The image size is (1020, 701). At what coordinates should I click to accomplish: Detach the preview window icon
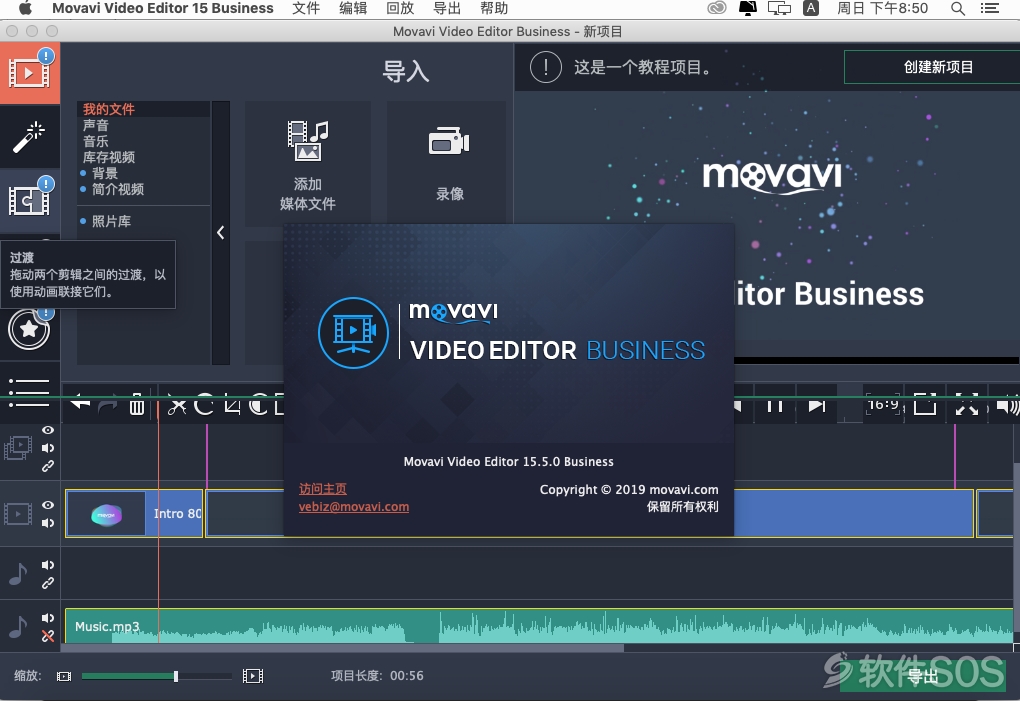click(x=924, y=404)
